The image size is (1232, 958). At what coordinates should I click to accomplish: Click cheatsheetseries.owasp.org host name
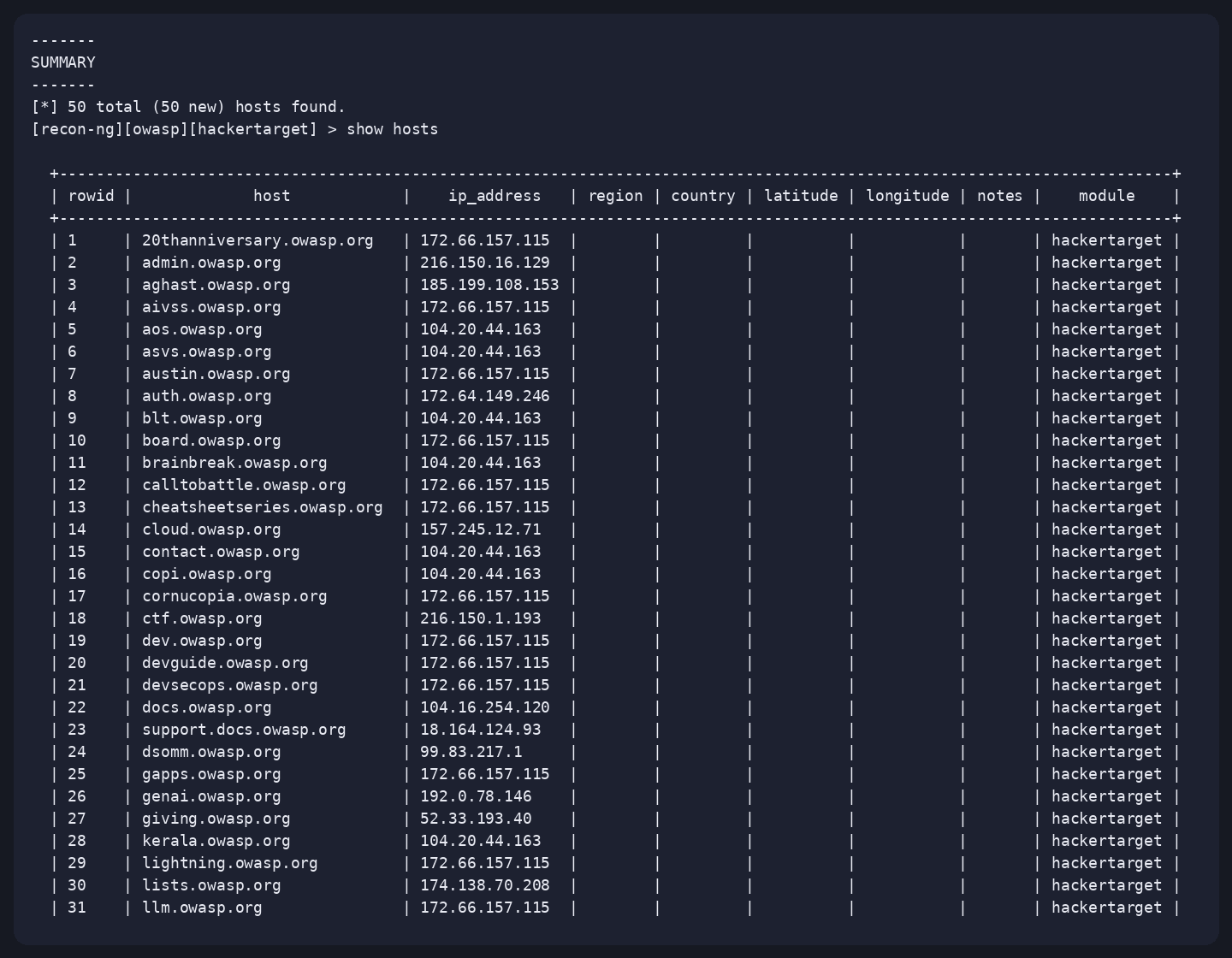[x=263, y=507]
